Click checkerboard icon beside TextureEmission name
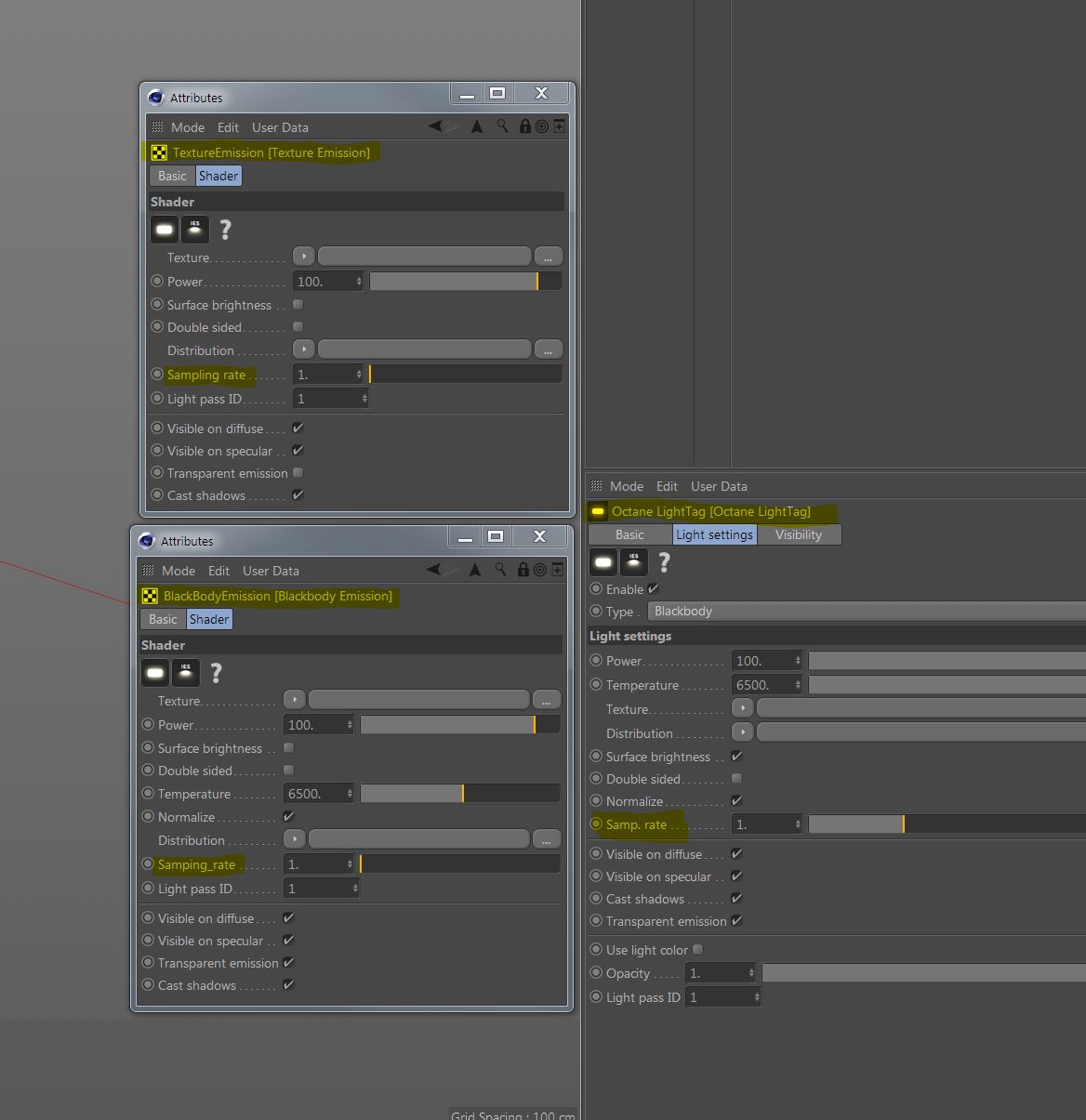Screen dimensions: 1086x1120 [x=159, y=152]
